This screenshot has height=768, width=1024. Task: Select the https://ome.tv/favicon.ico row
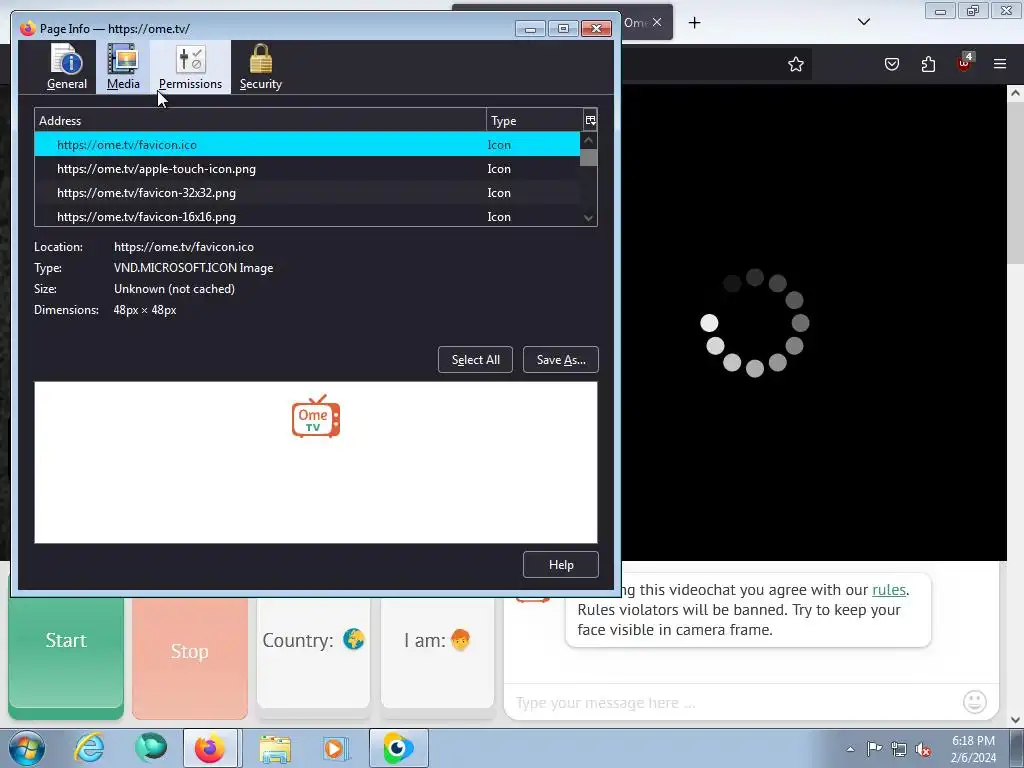(307, 144)
